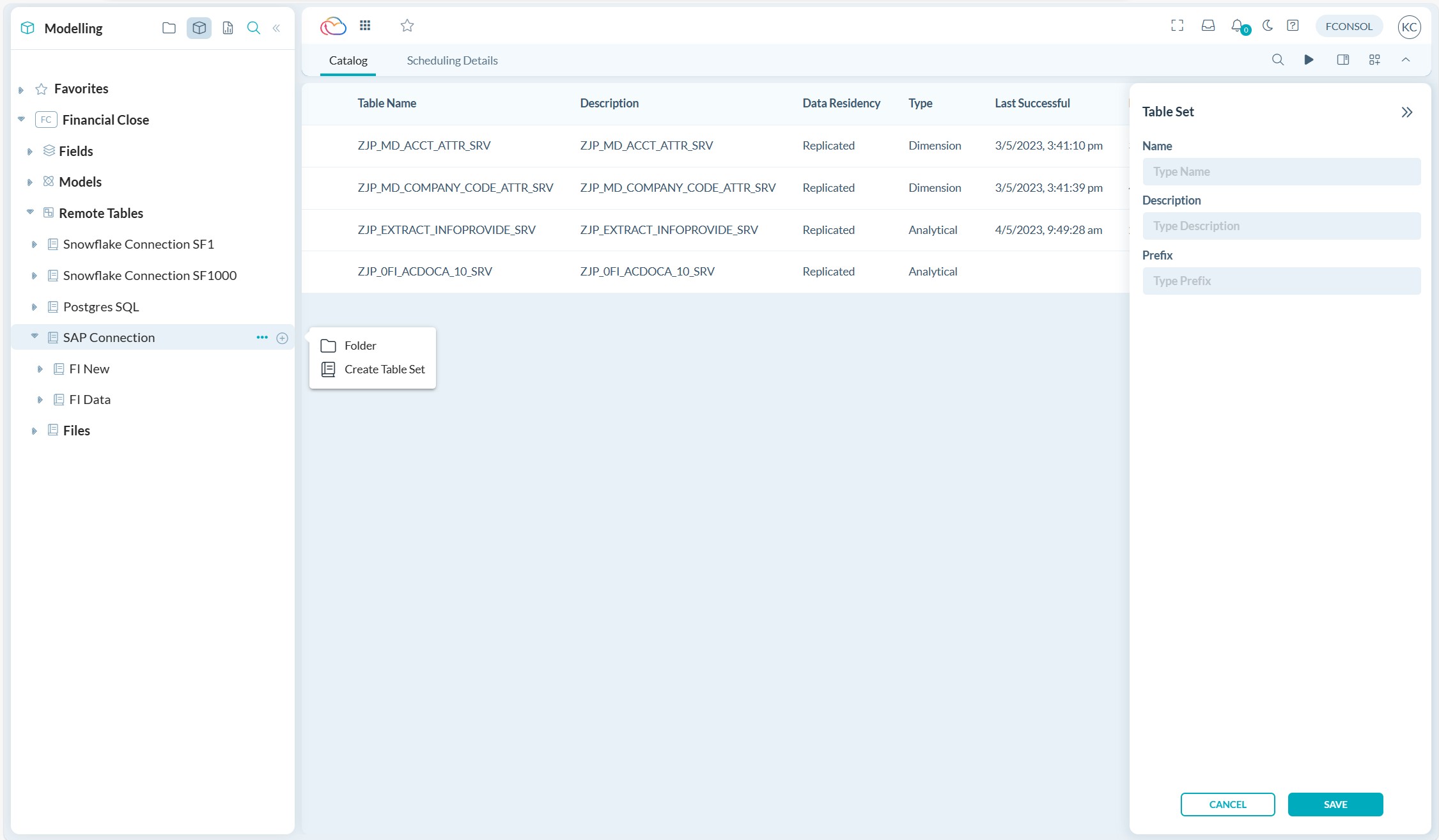
Task: Open the notifications bell icon
Action: pyautogui.click(x=1238, y=26)
